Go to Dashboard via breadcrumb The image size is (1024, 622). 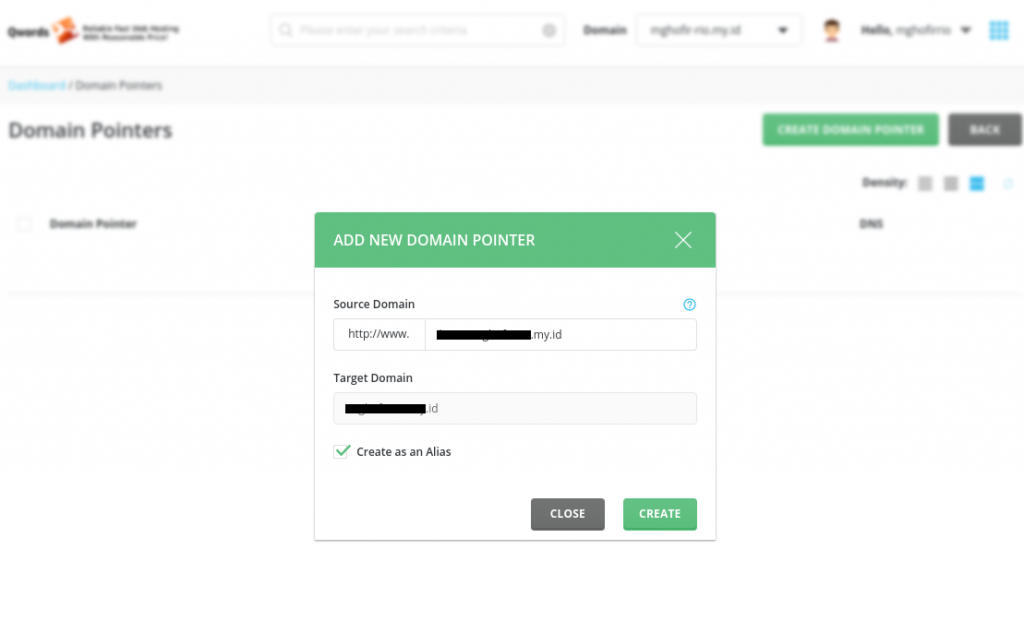click(x=35, y=86)
